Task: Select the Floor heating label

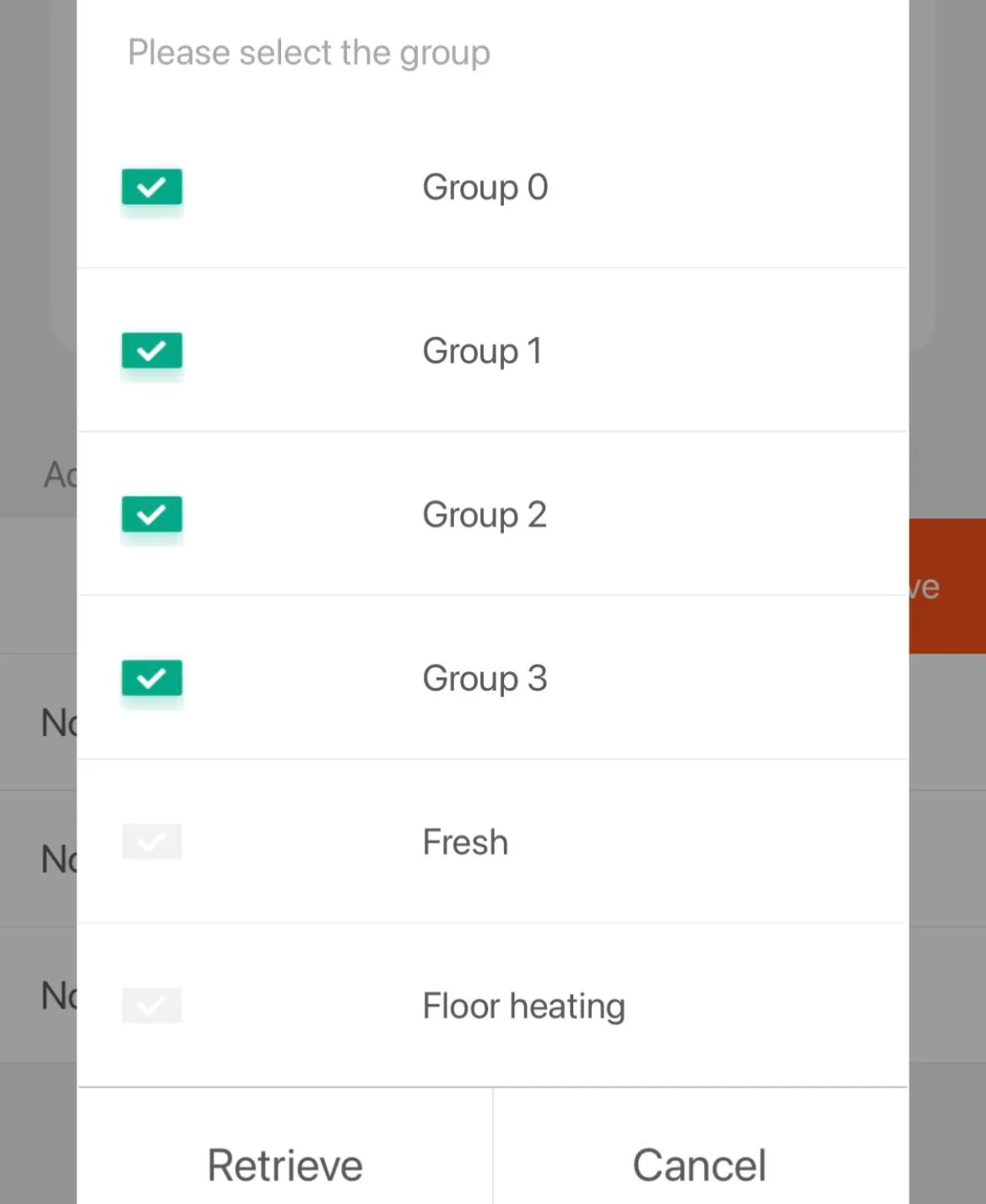Action: point(523,1006)
